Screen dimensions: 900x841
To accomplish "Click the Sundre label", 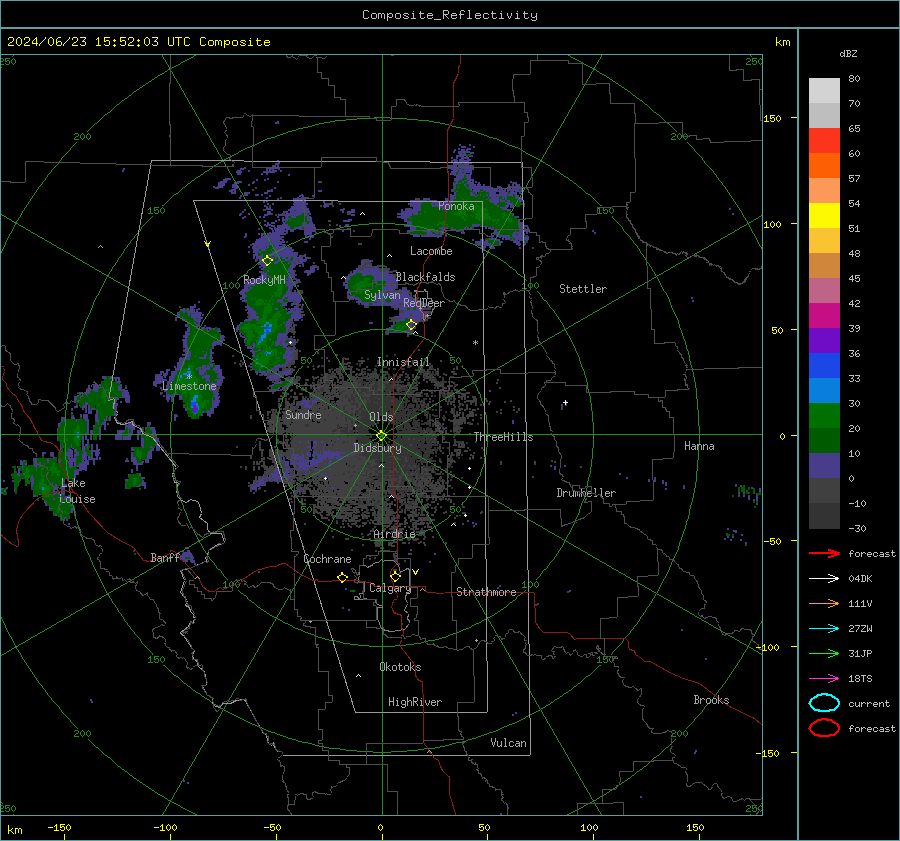I will [303, 414].
